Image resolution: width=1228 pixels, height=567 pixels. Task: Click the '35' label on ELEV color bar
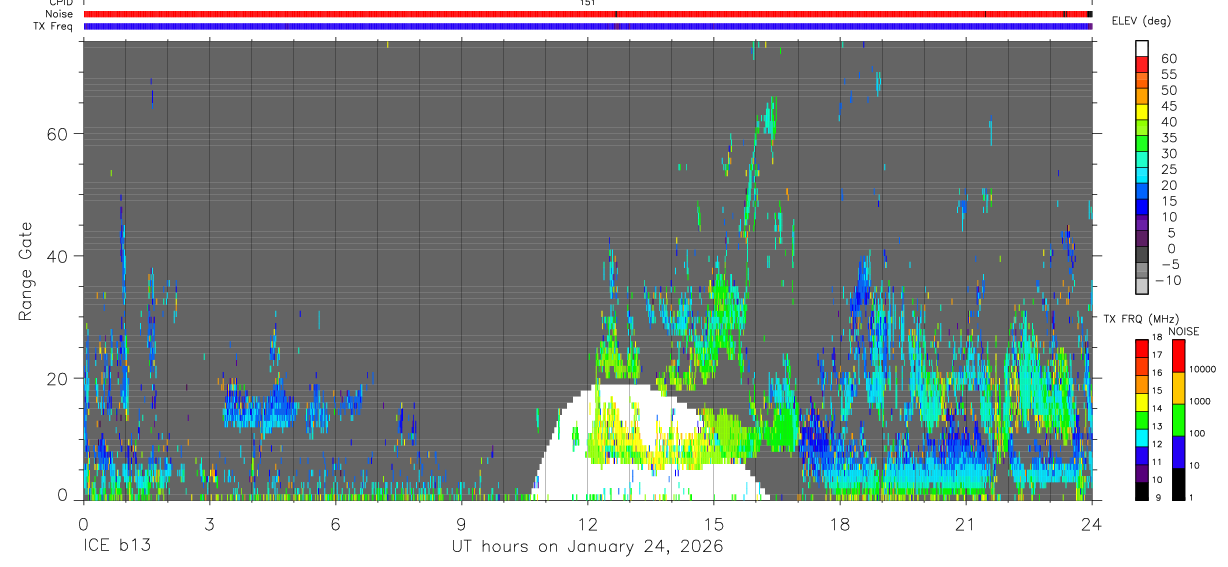1167,138
